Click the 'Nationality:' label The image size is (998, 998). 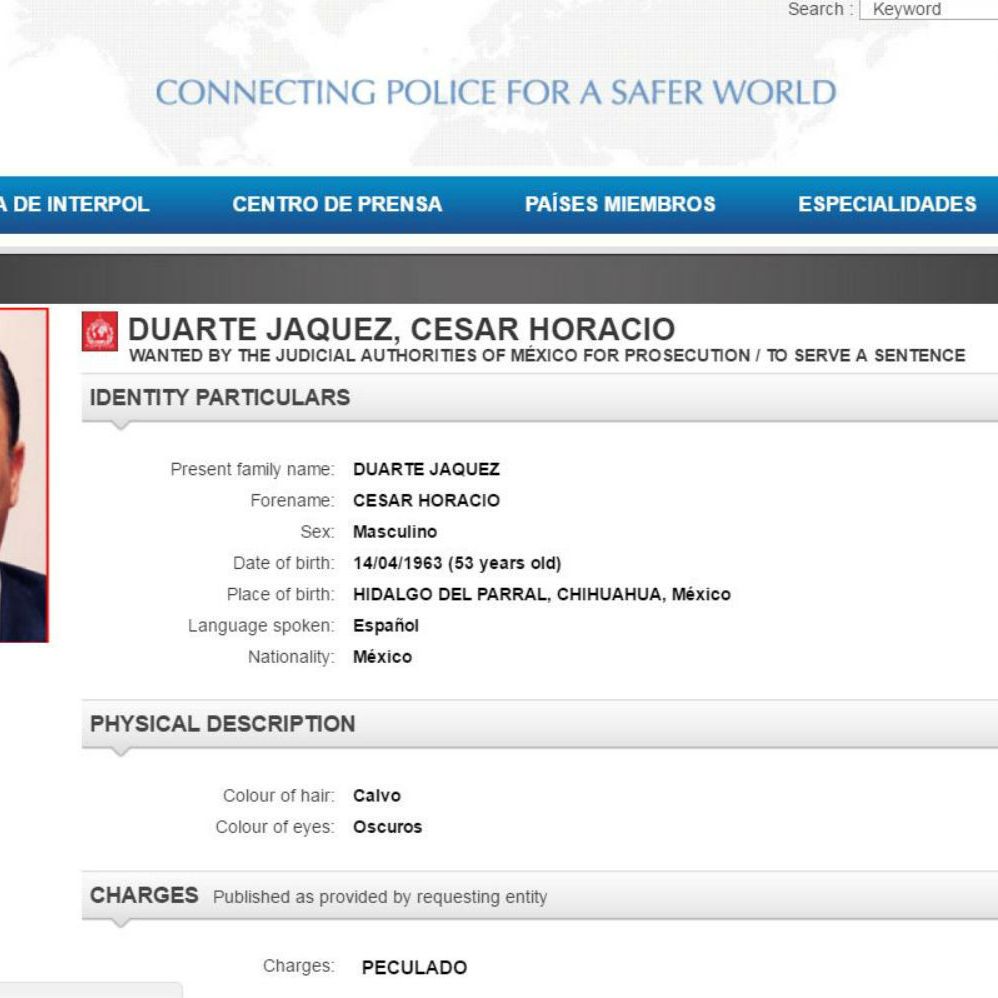(291, 657)
